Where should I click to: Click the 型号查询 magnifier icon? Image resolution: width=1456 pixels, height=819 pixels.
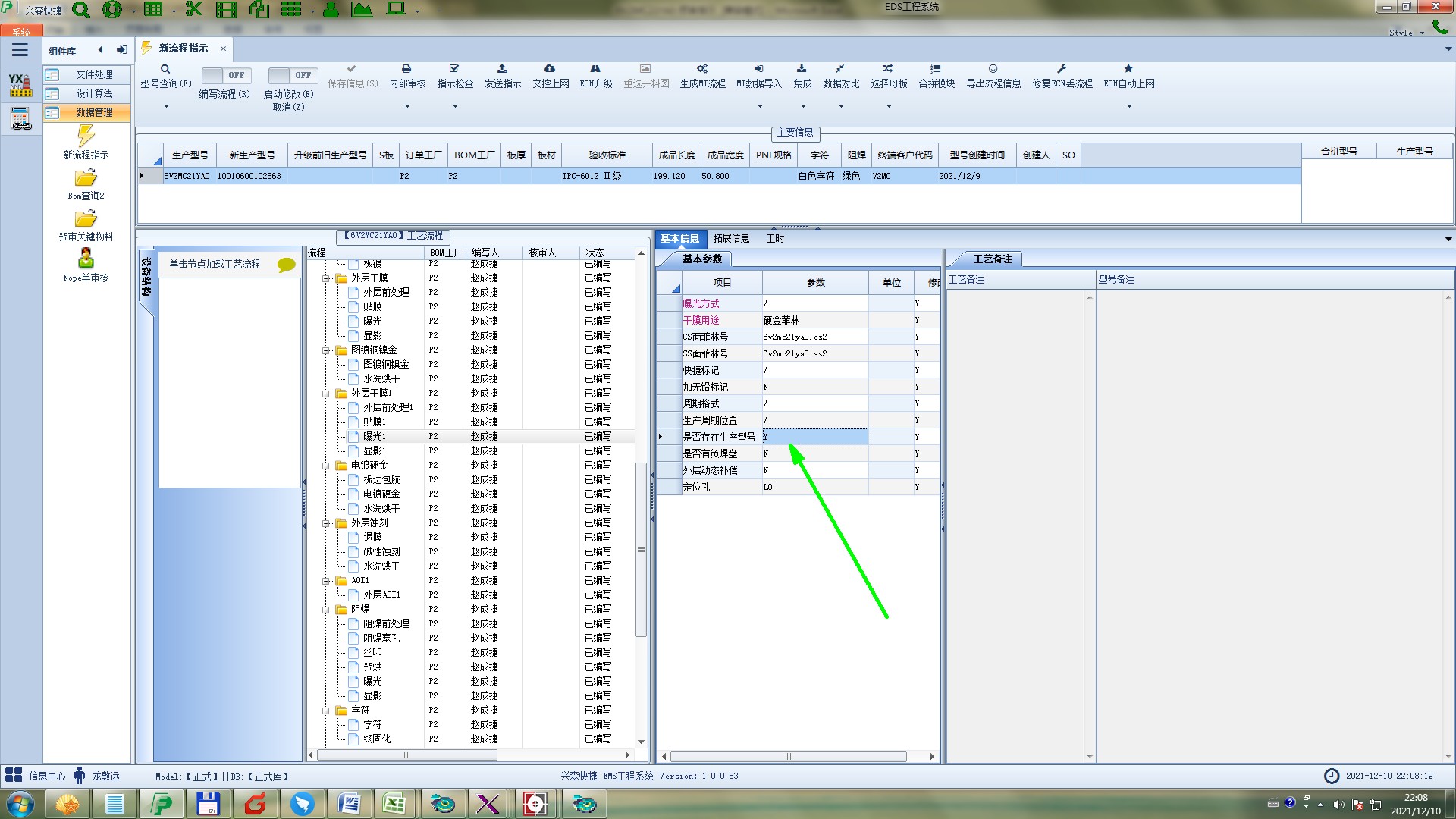(x=165, y=69)
